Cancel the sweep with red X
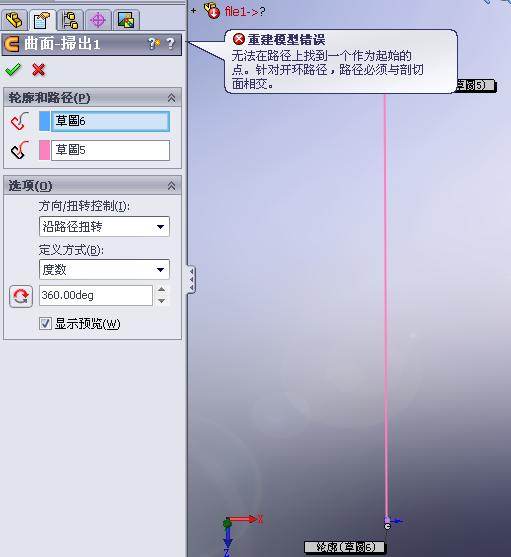 point(38,70)
